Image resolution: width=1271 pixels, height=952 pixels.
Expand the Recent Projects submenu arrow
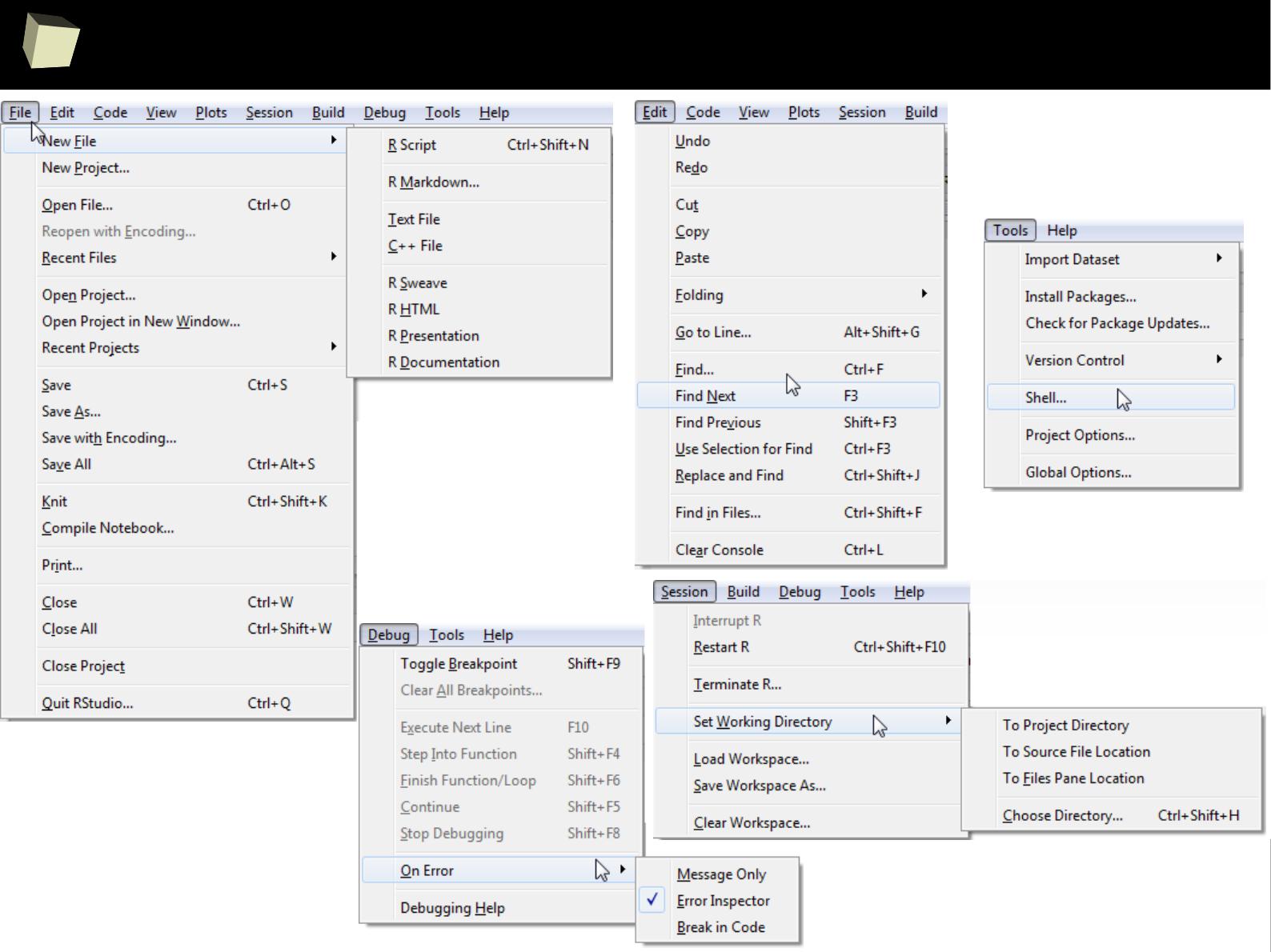[x=334, y=346]
